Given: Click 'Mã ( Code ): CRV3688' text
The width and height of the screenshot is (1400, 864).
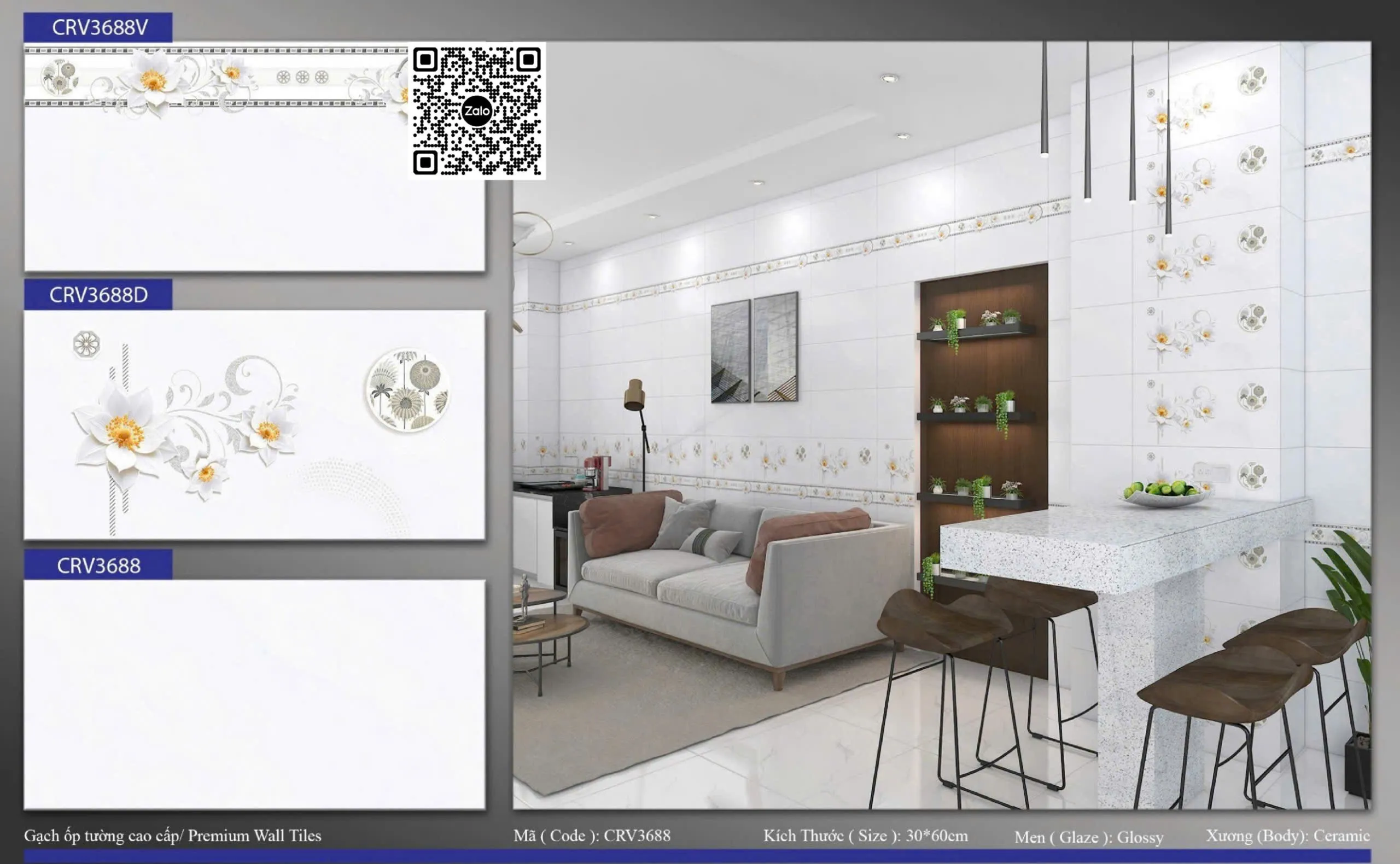Looking at the screenshot, I should click(x=592, y=836).
